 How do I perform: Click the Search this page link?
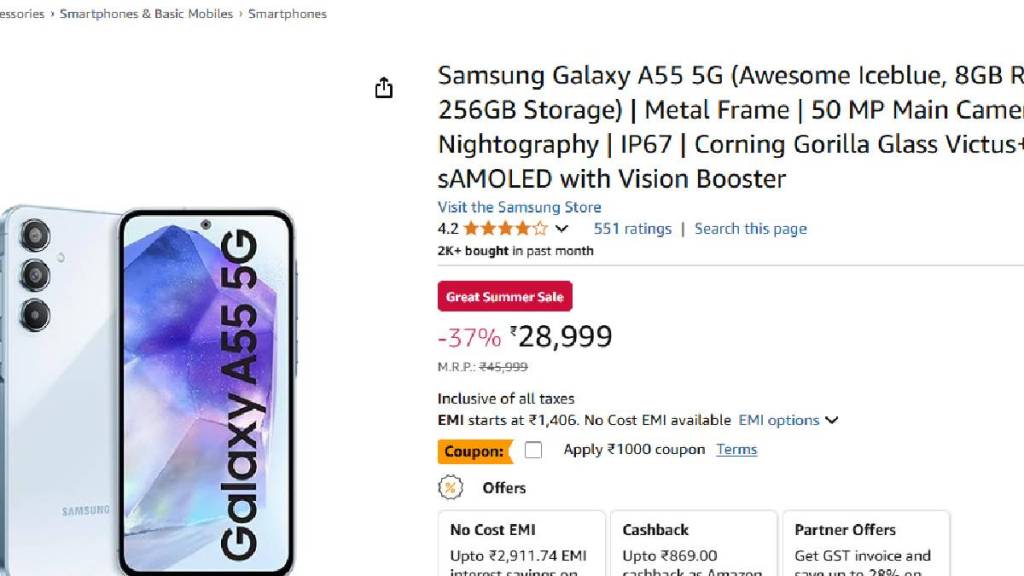pos(750,229)
